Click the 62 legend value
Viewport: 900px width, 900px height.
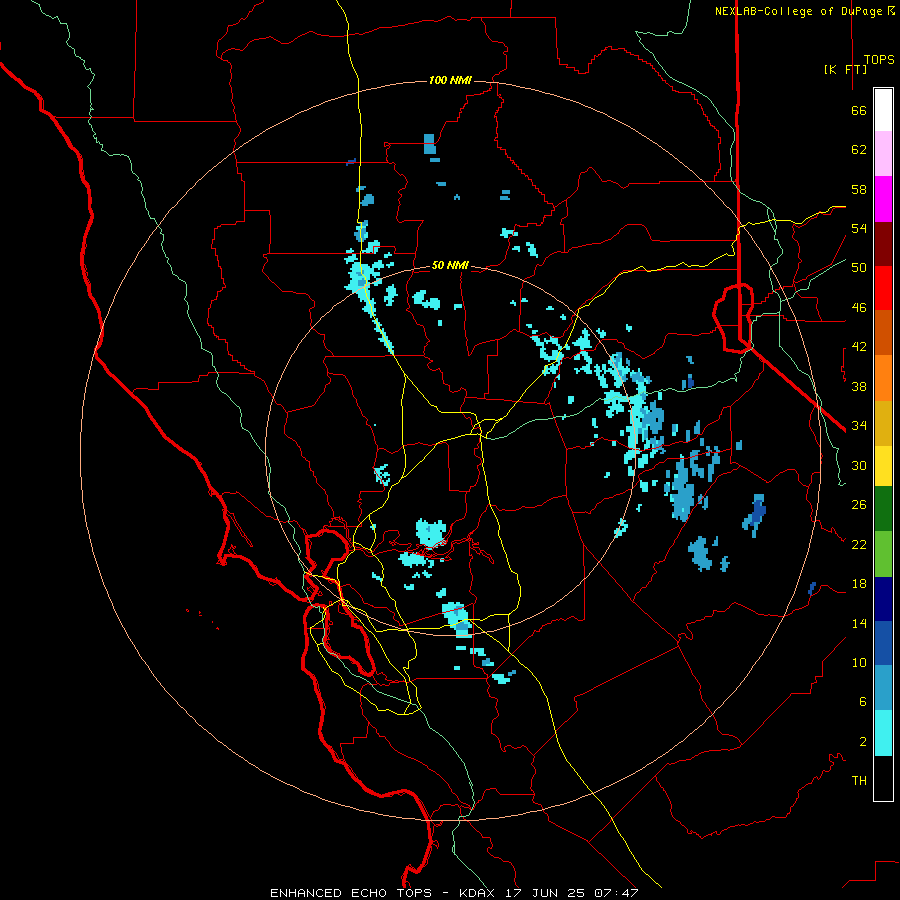point(859,150)
